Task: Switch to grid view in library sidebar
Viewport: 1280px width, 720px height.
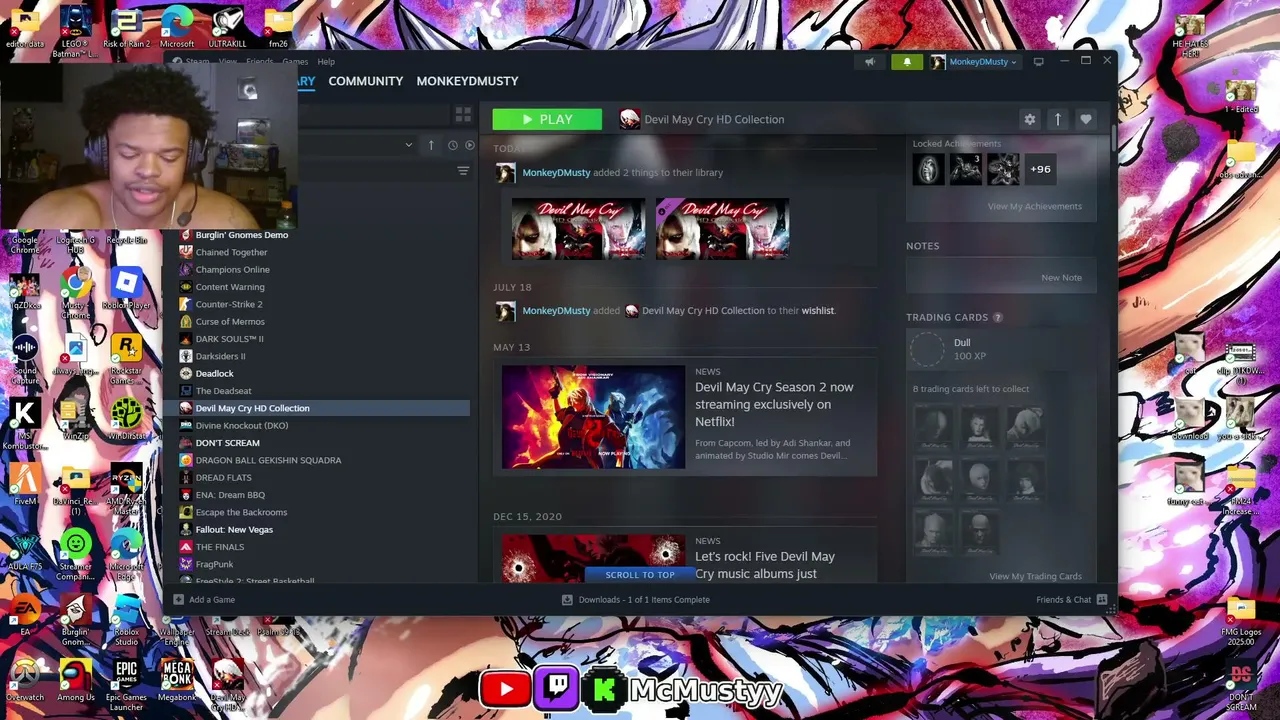Action: 463,116
